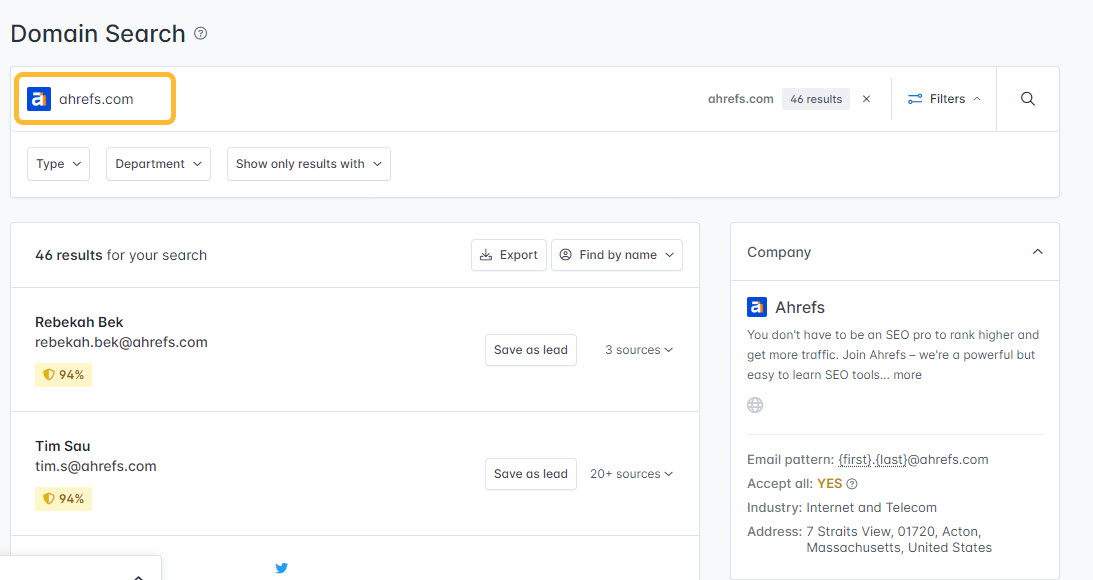Click the Ahrefs logo in the Company panel
The height and width of the screenshot is (580, 1093).
[x=756, y=307]
